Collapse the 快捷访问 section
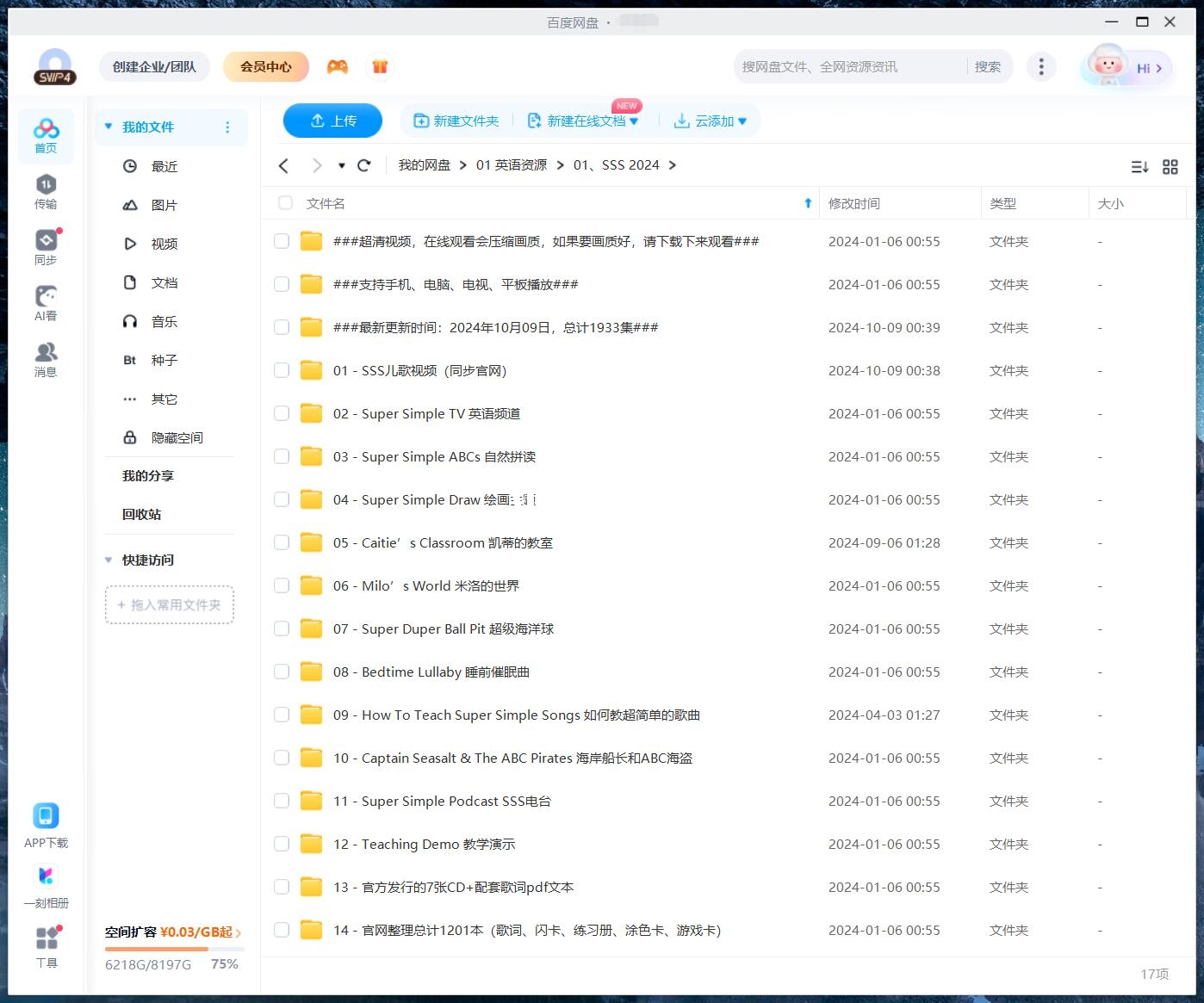This screenshot has width=1204, height=1003. [109, 560]
